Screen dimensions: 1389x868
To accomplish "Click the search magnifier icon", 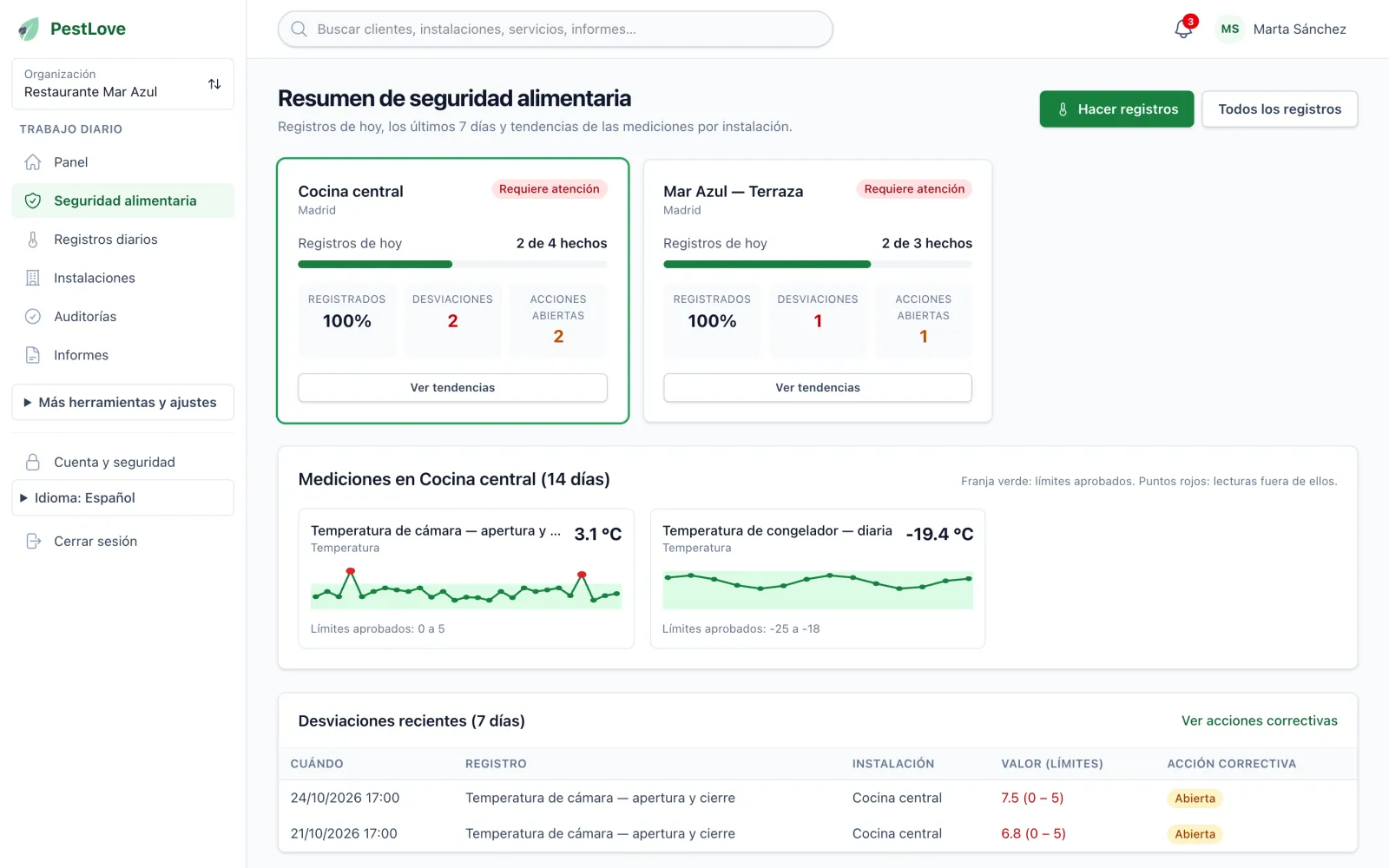I will point(299,29).
